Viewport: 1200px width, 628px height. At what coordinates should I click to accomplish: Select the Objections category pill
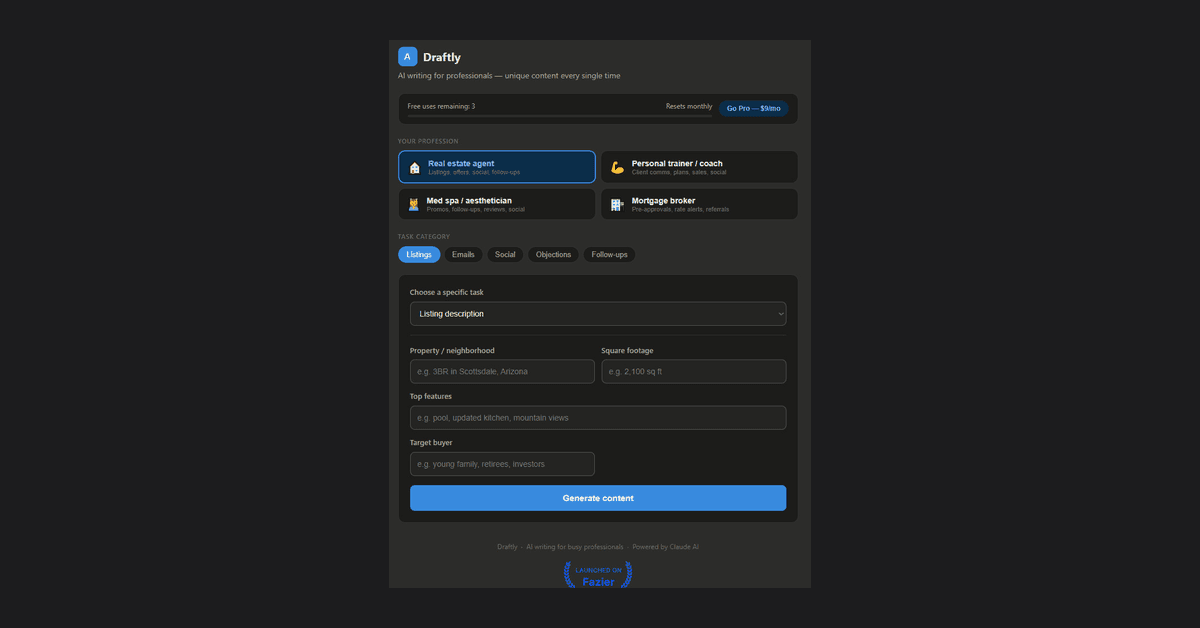click(553, 255)
